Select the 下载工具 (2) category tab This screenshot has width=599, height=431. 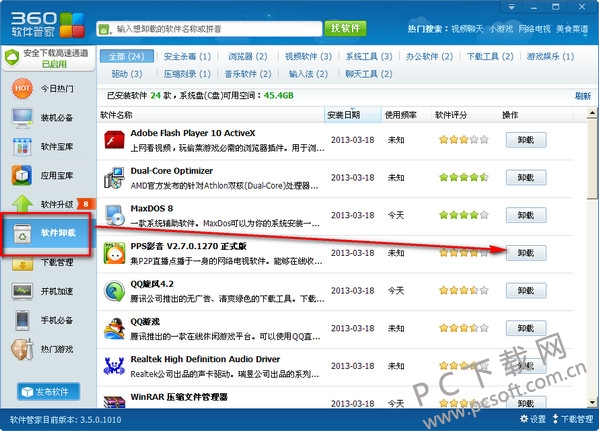coord(490,57)
